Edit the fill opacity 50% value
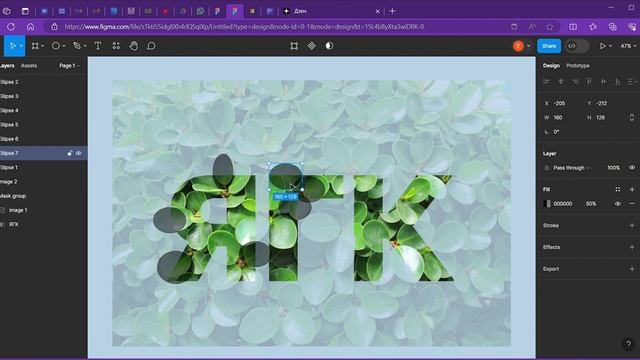The image size is (640, 360). (x=591, y=204)
